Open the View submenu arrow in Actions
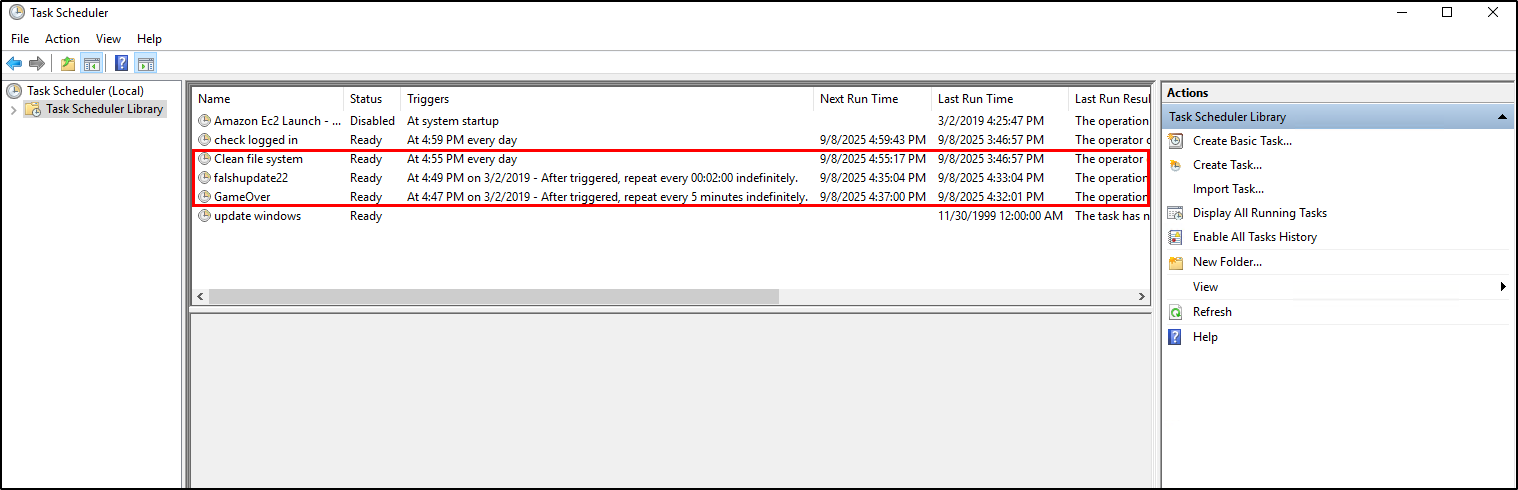The width and height of the screenshot is (1518, 490). coord(1502,287)
